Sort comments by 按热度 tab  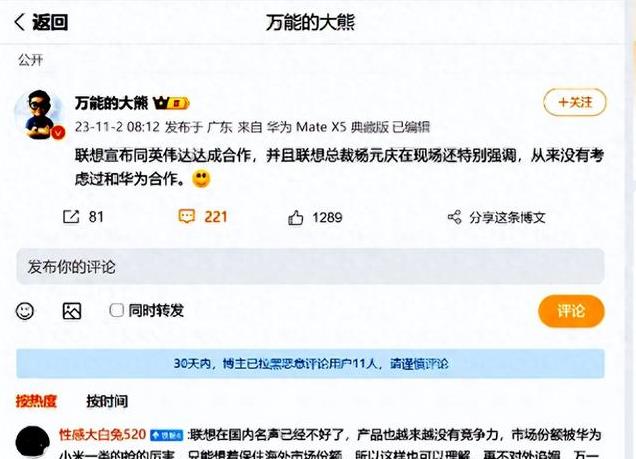(36, 401)
